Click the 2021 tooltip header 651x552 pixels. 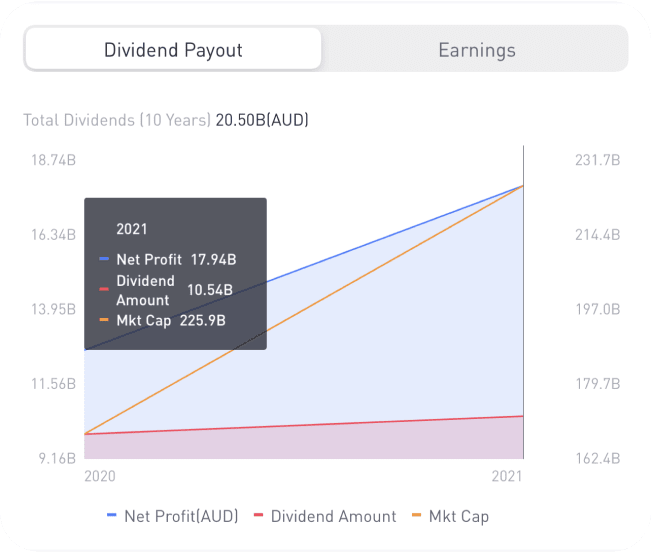(x=132, y=228)
